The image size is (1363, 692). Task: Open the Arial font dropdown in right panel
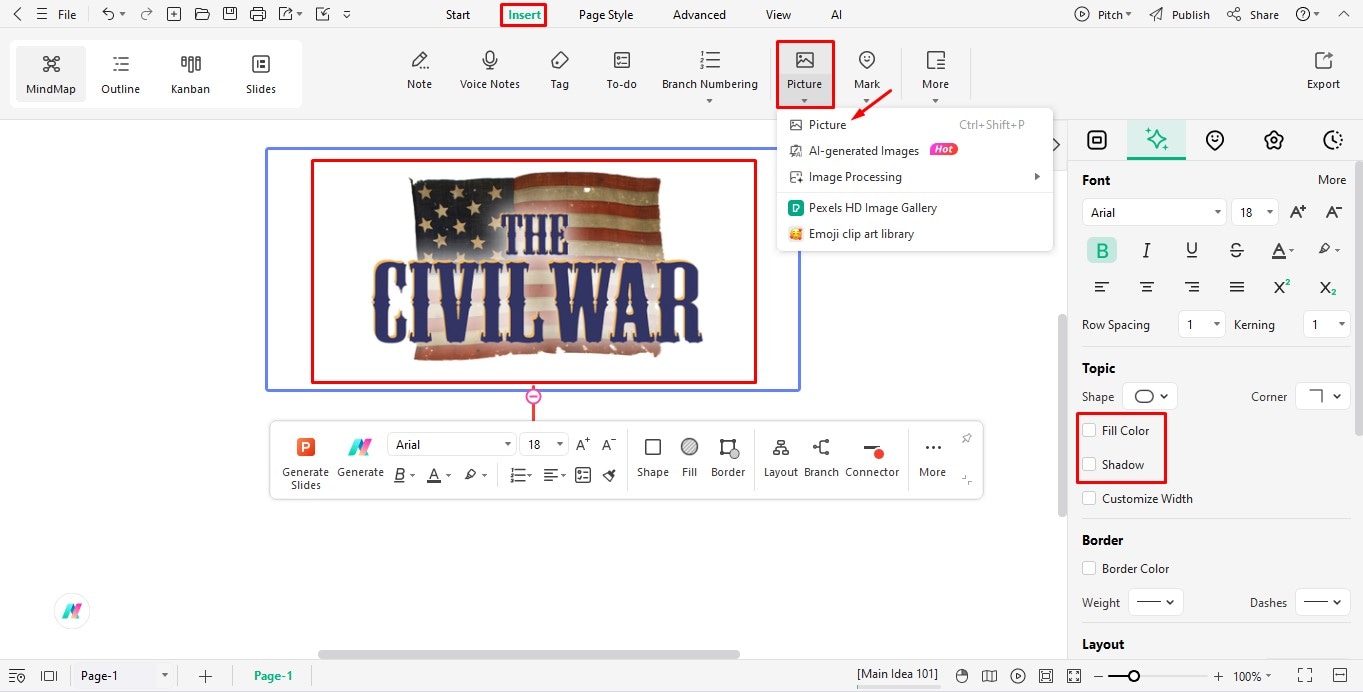click(1154, 212)
